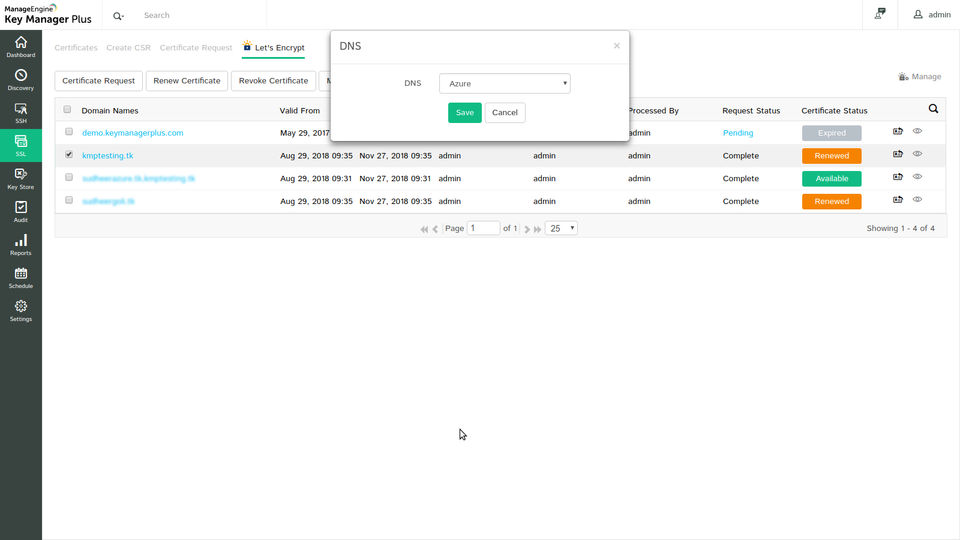The width and height of the screenshot is (960, 540).
Task: Go to first page arrow
Action: pyautogui.click(x=424, y=229)
